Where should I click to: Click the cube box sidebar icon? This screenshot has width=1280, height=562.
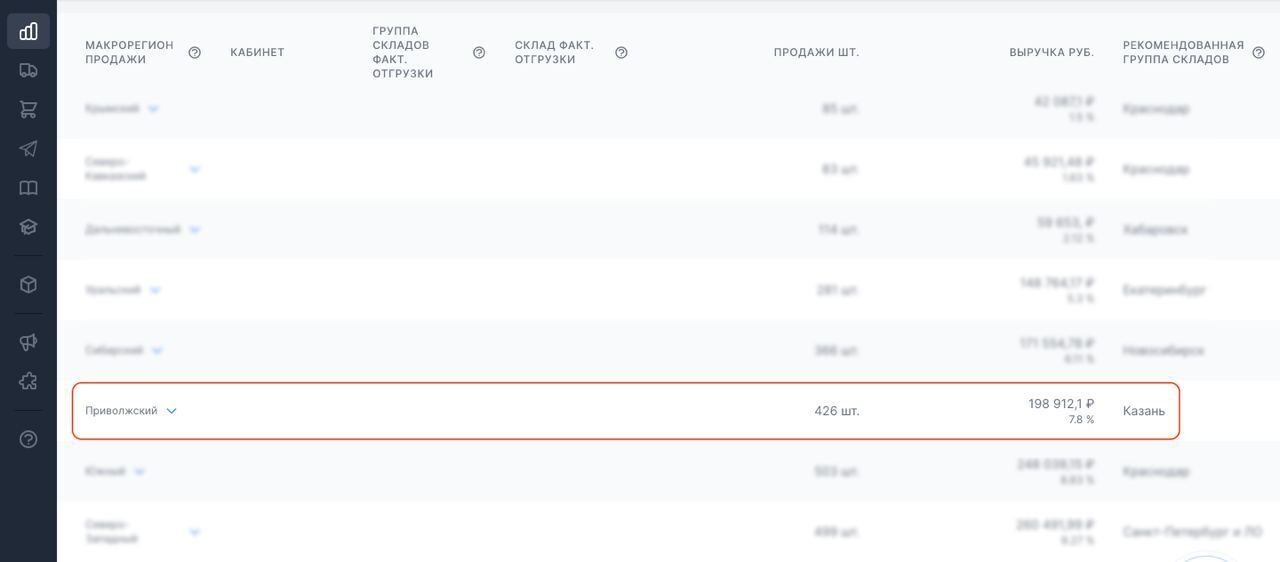click(x=28, y=284)
